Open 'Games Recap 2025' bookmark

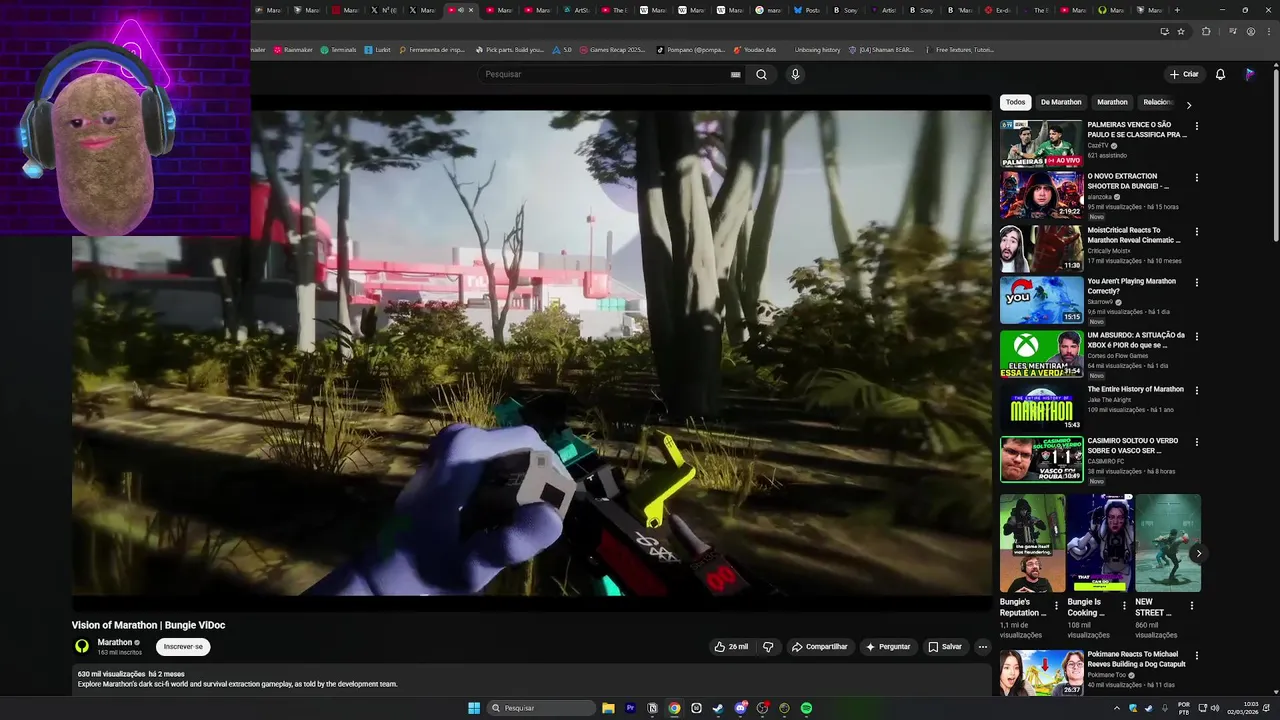[x=612, y=50]
